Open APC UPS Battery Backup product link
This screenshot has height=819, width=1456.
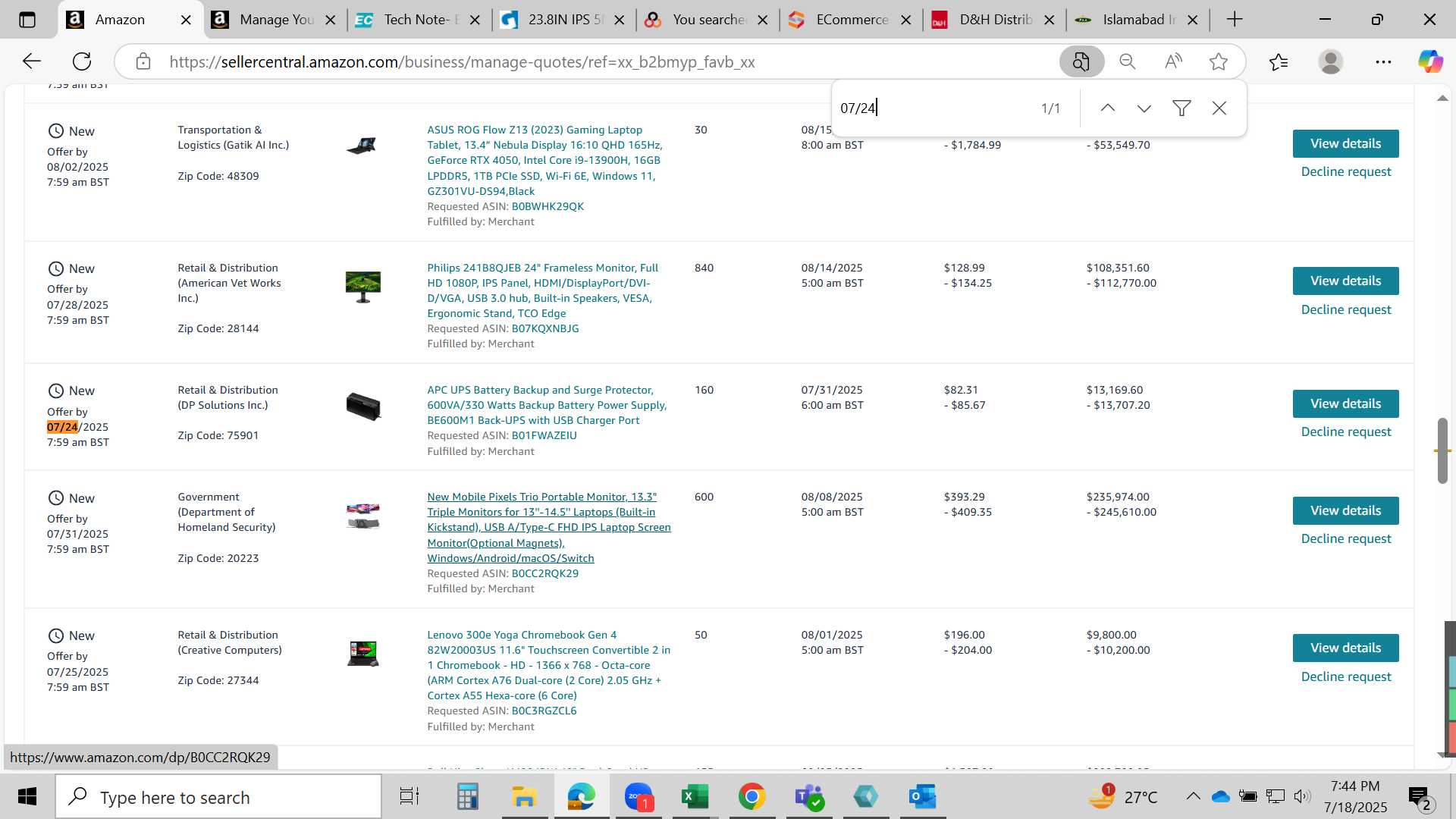click(x=547, y=405)
